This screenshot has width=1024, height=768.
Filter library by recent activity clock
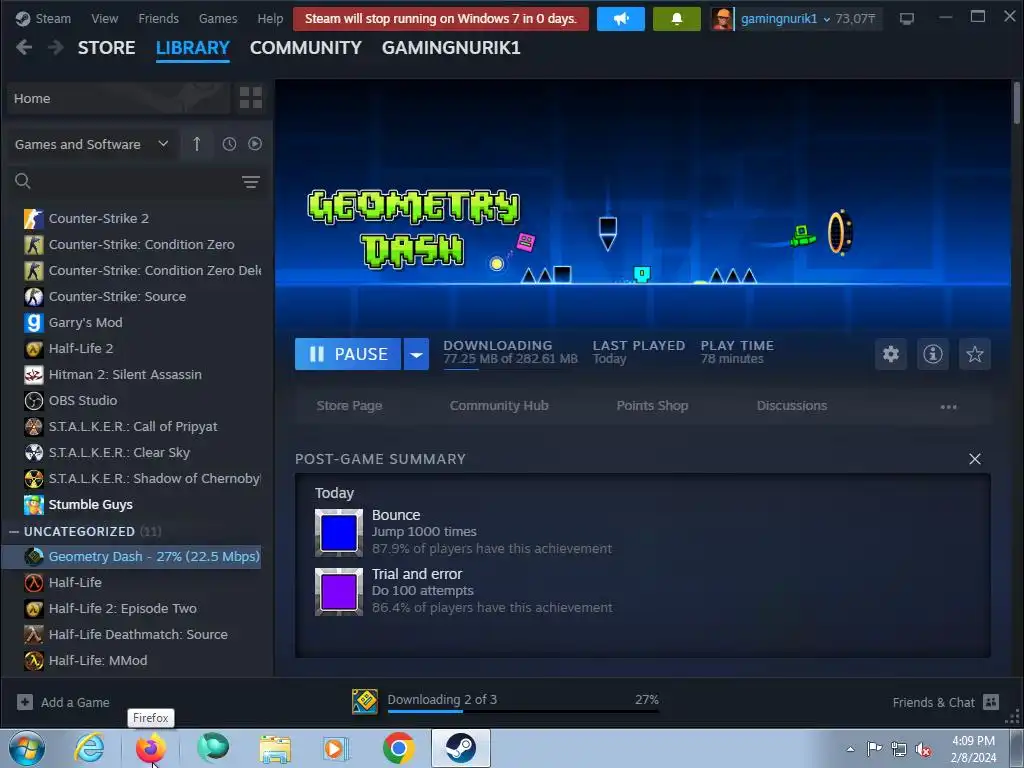(229, 144)
